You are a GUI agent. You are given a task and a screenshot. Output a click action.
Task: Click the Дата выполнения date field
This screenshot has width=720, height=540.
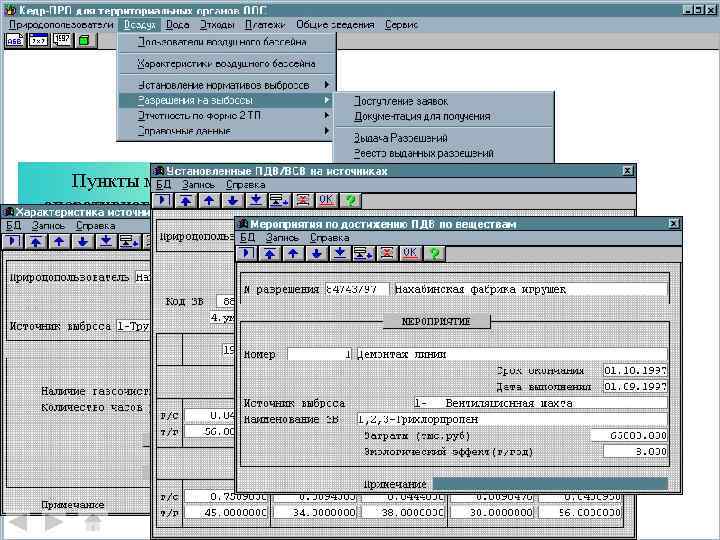coord(636,387)
